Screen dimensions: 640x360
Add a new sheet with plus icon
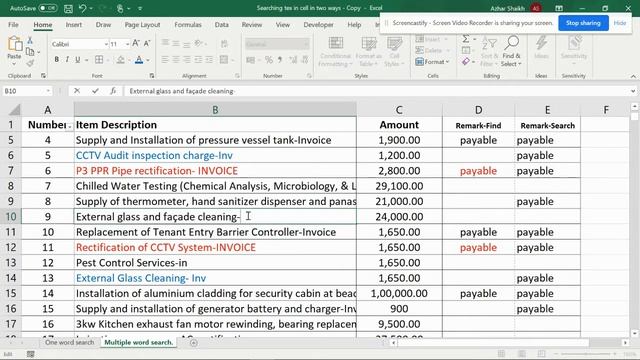pos(193,343)
